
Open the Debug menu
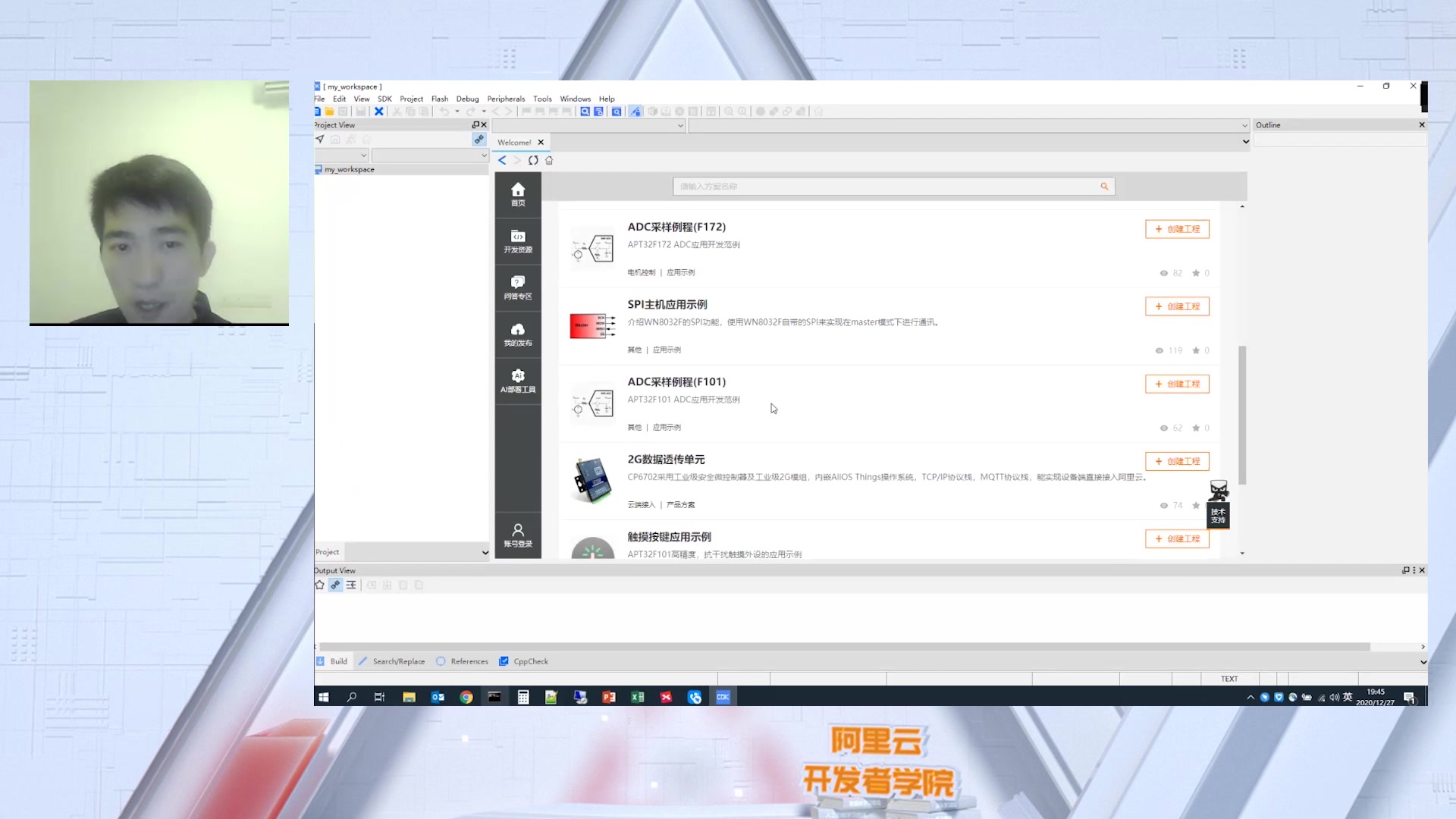click(467, 99)
